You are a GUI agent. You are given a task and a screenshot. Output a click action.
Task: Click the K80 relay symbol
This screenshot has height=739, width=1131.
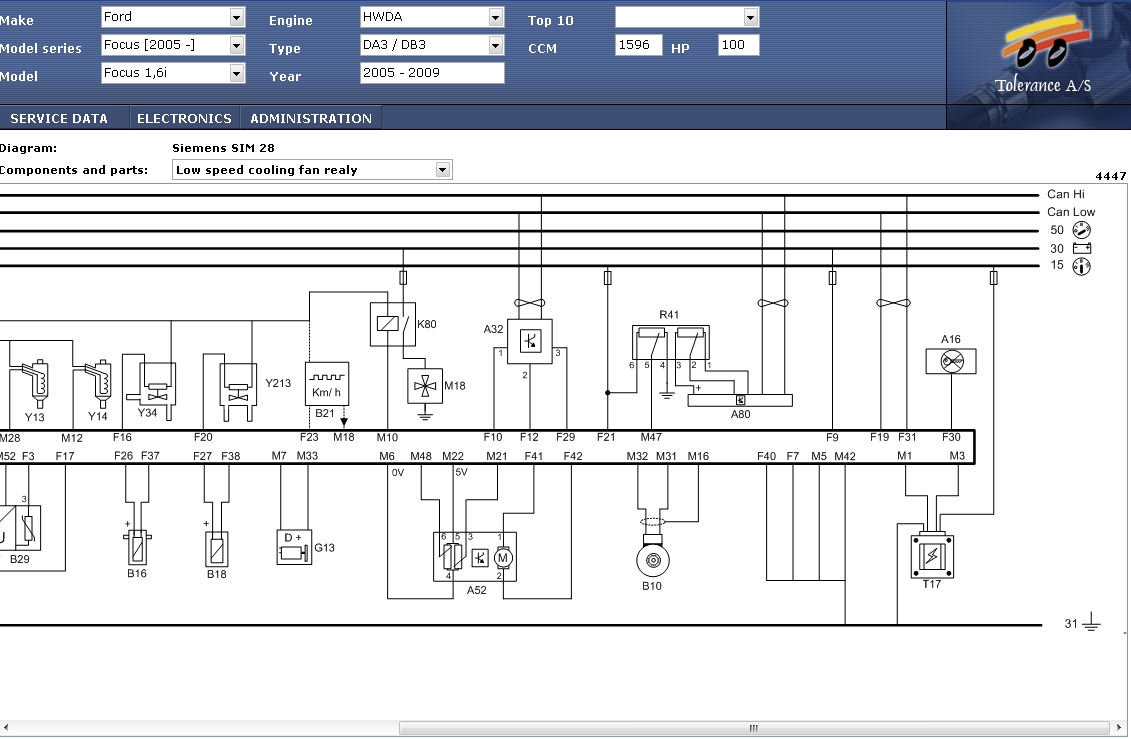pyautogui.click(x=392, y=324)
